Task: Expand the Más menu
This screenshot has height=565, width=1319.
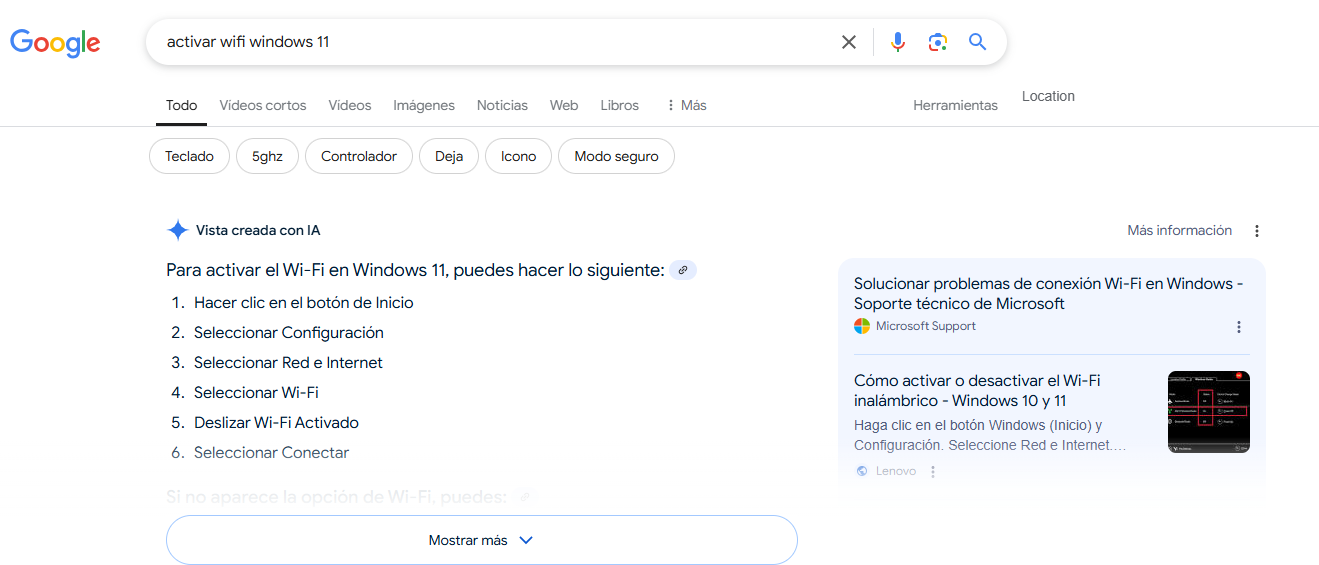Action: 686,105
